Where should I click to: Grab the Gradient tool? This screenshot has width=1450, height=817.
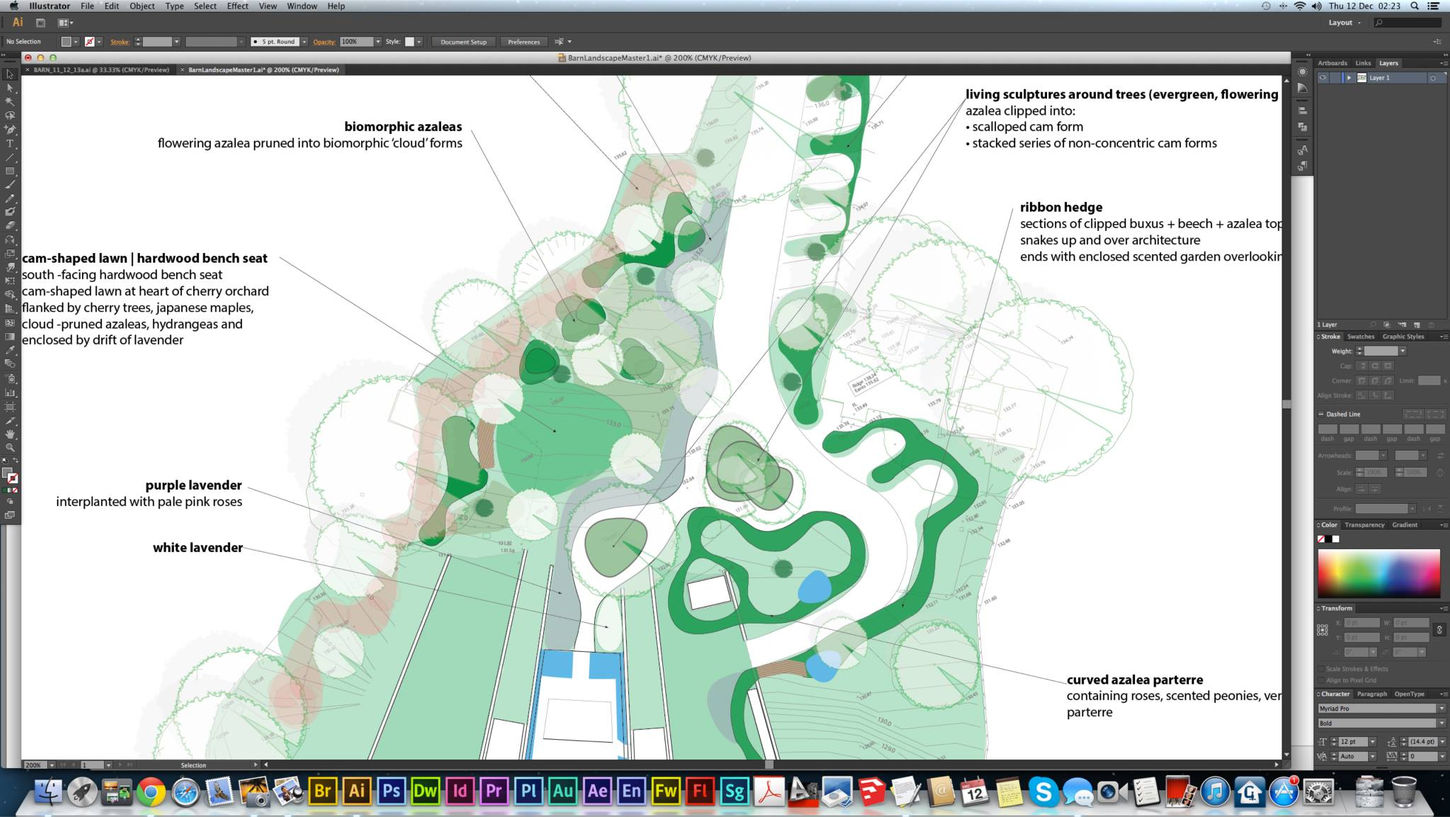[x=10, y=337]
